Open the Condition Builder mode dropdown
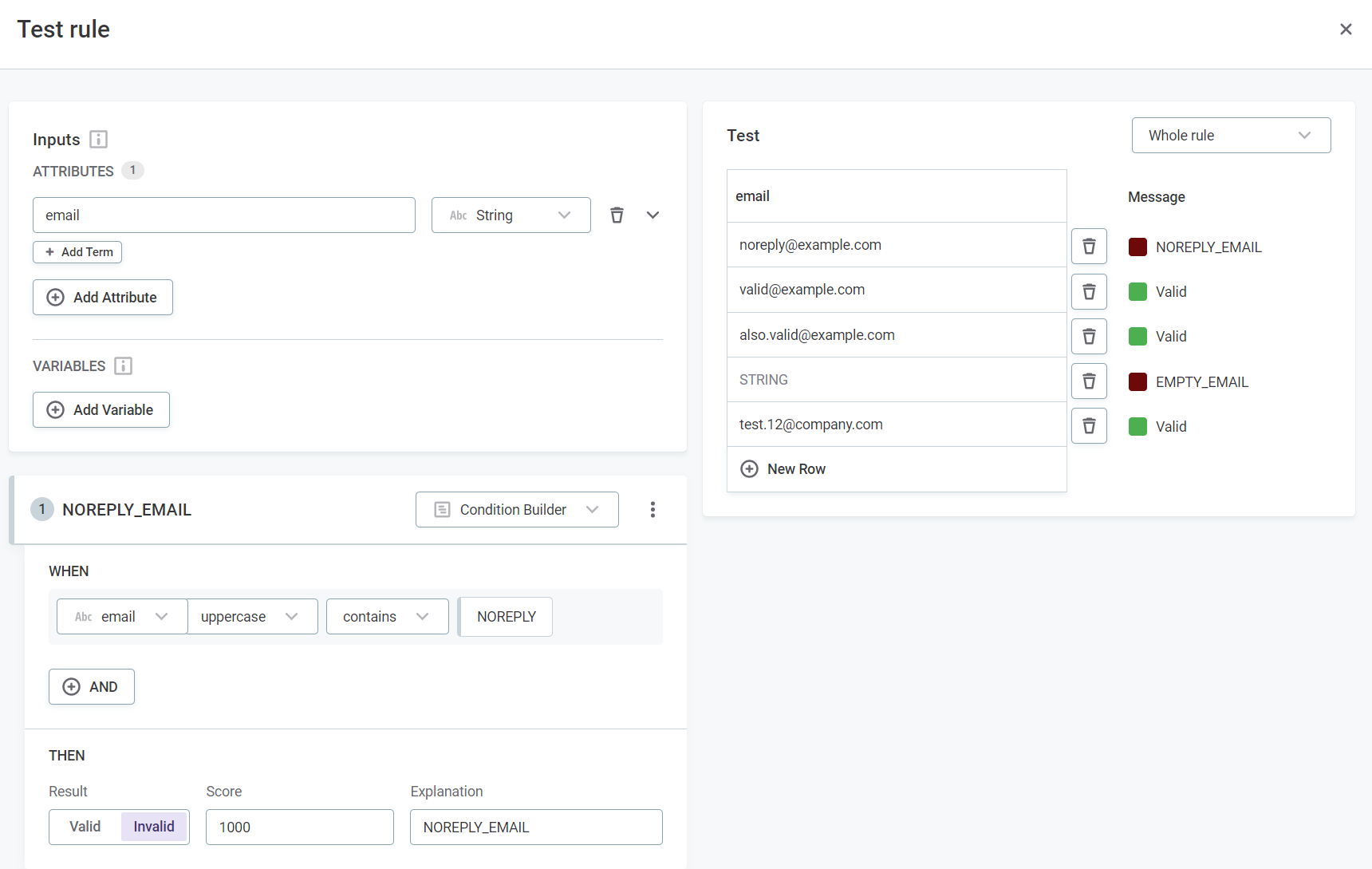This screenshot has height=869, width=1372. tap(516, 510)
